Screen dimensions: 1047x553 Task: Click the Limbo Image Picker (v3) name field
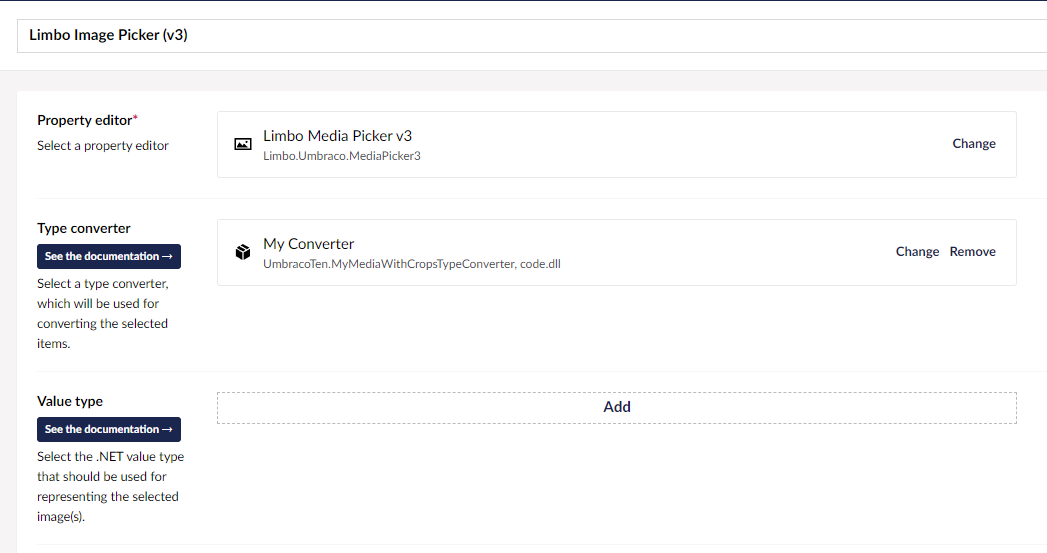[x=532, y=35]
